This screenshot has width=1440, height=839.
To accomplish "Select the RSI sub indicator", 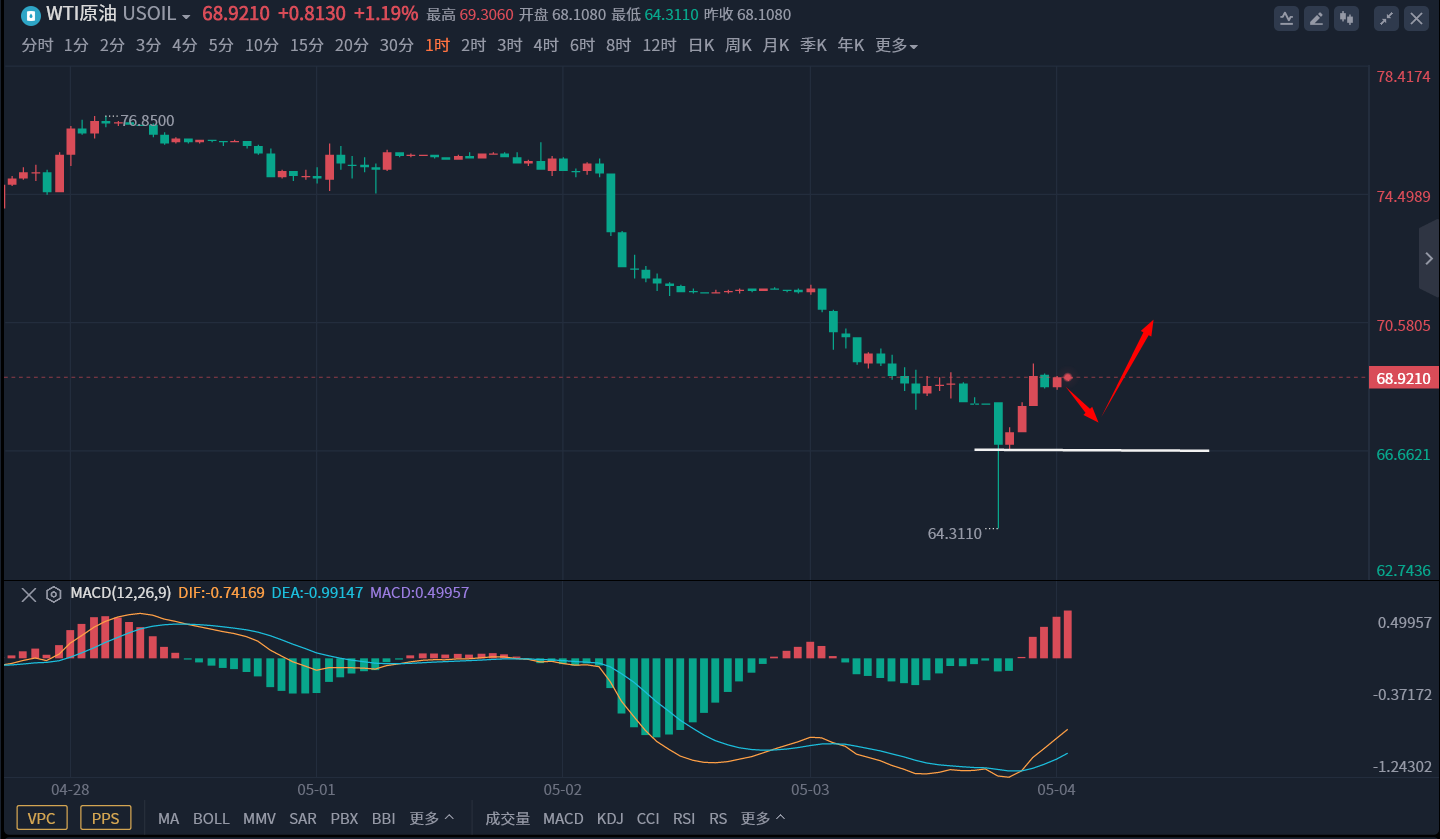I will pyautogui.click(x=684, y=818).
